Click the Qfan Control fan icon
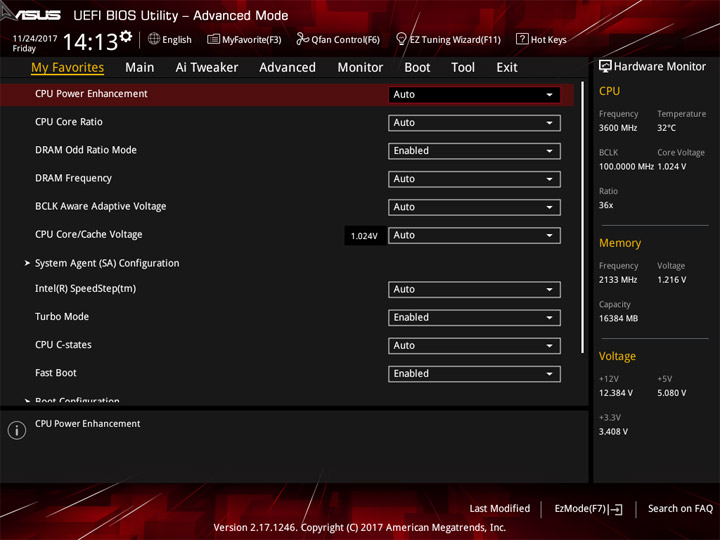 (x=302, y=39)
